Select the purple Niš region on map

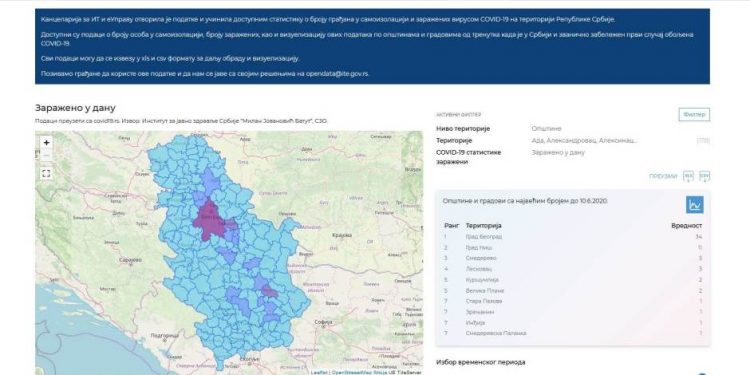[270, 291]
